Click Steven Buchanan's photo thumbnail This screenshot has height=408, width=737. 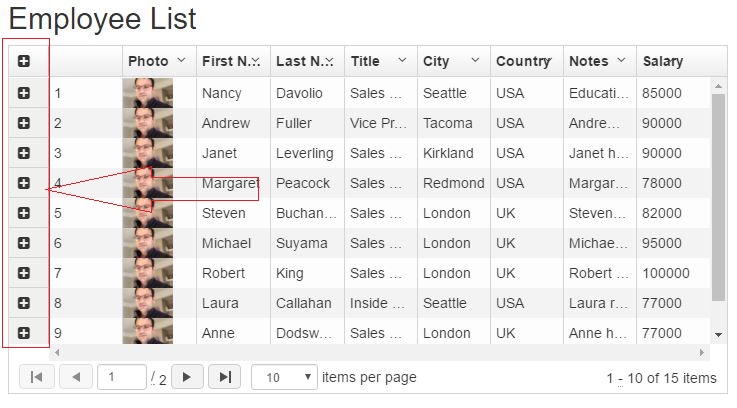pos(147,213)
